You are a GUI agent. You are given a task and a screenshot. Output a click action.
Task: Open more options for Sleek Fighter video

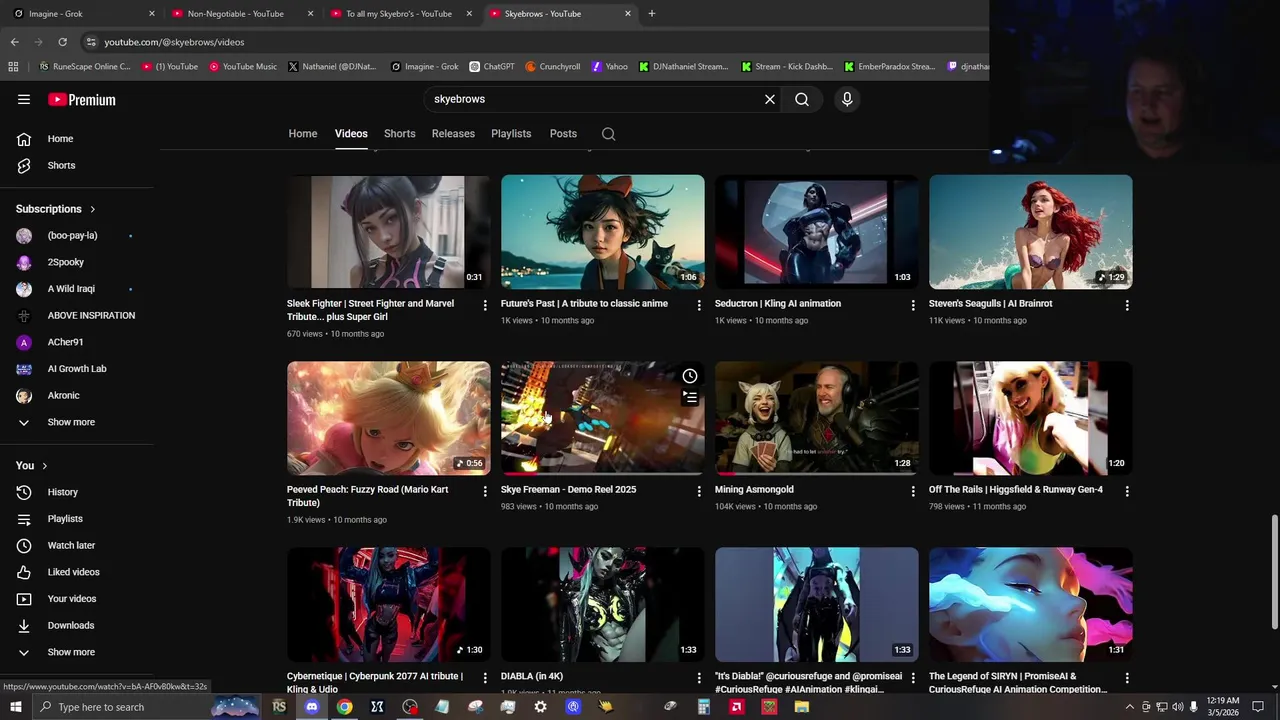coord(485,305)
